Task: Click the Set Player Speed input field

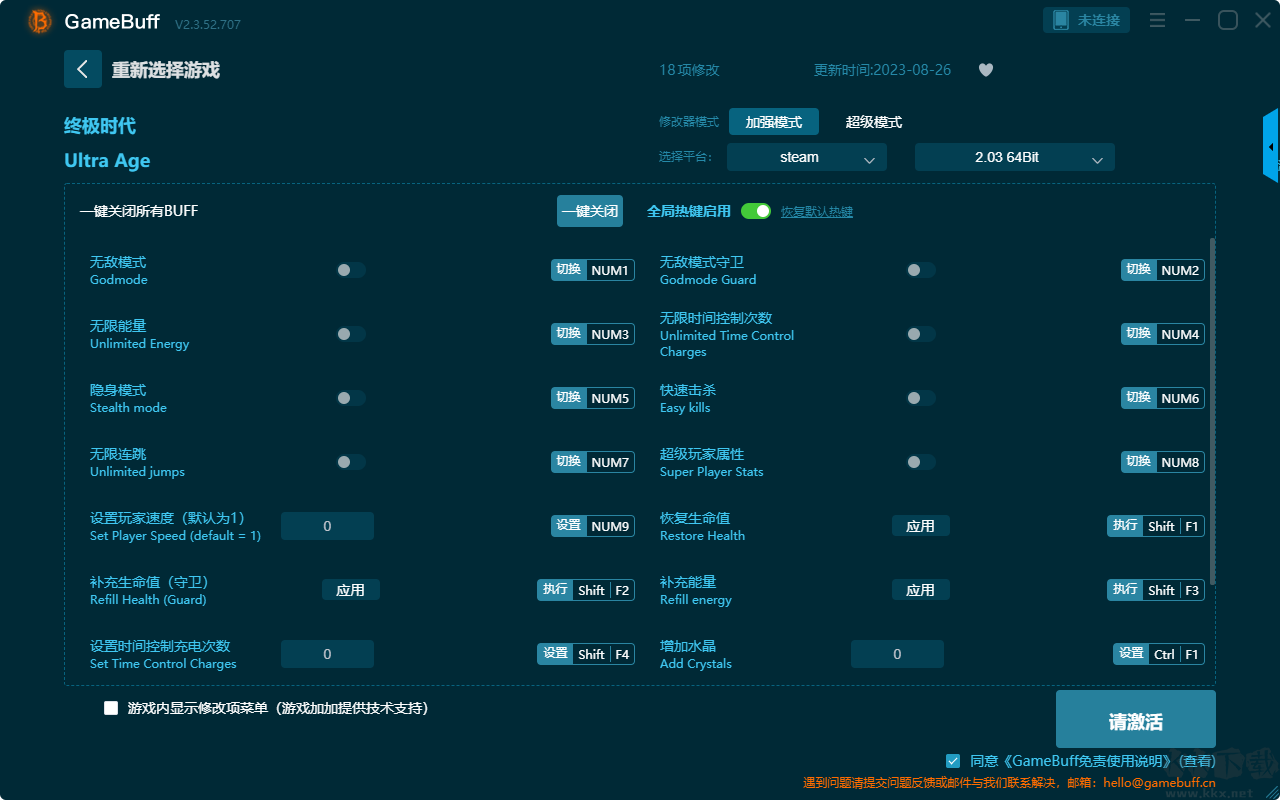Action: point(327,526)
